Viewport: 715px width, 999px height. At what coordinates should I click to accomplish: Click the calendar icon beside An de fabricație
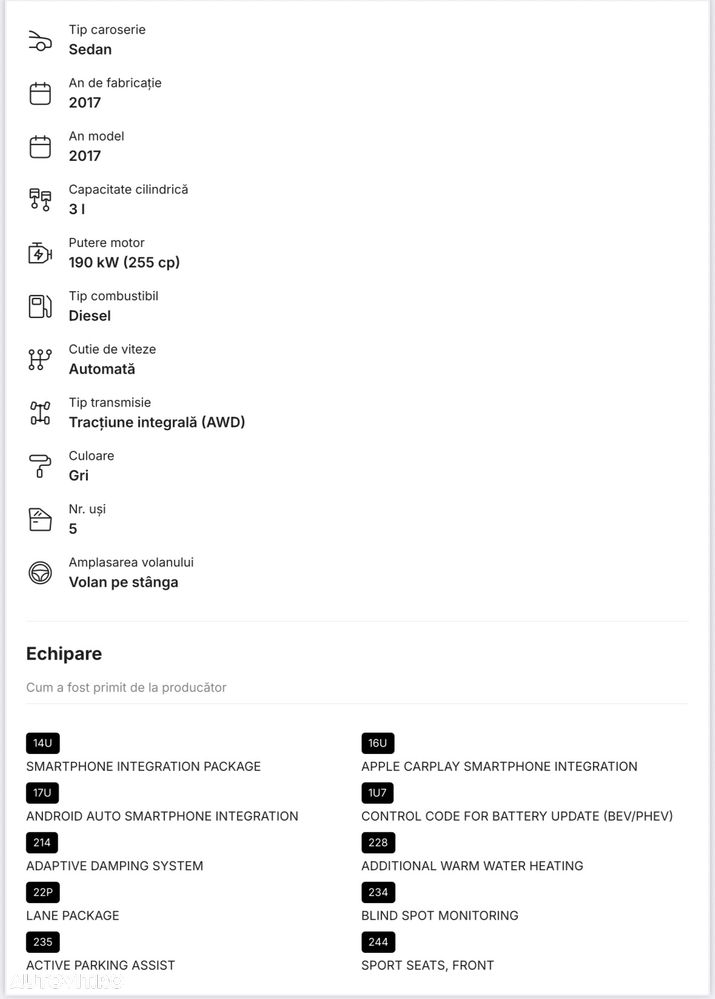[40, 94]
